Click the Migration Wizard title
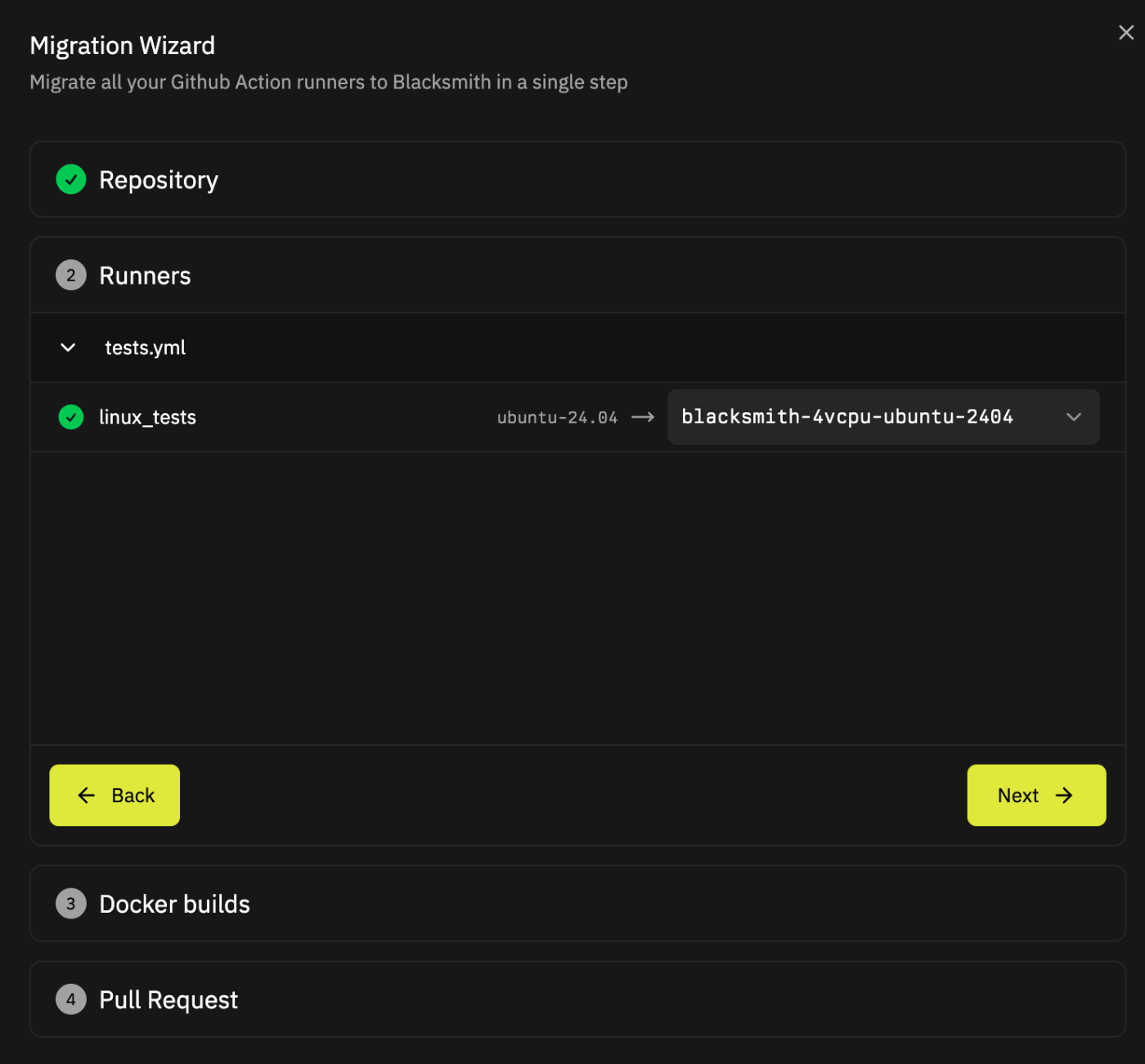 tap(123, 46)
